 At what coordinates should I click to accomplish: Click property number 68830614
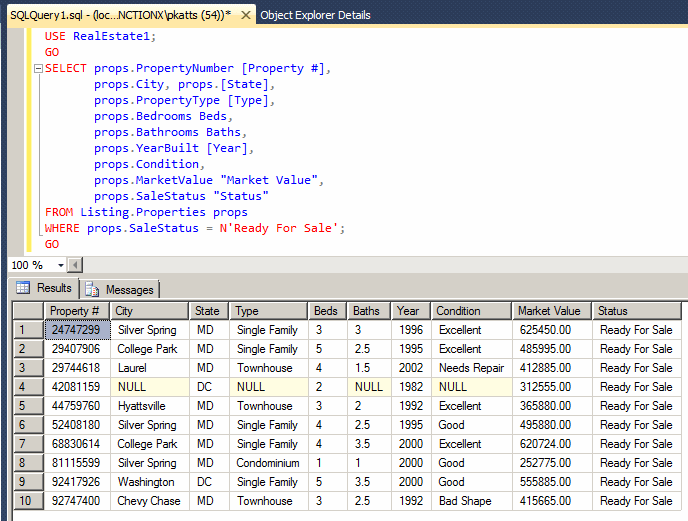click(x=77, y=444)
